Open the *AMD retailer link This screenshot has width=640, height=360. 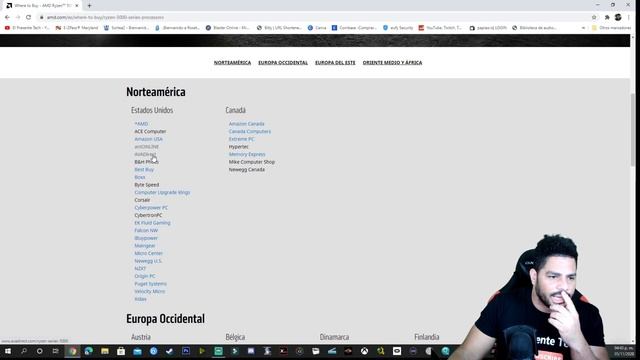pyautogui.click(x=141, y=124)
